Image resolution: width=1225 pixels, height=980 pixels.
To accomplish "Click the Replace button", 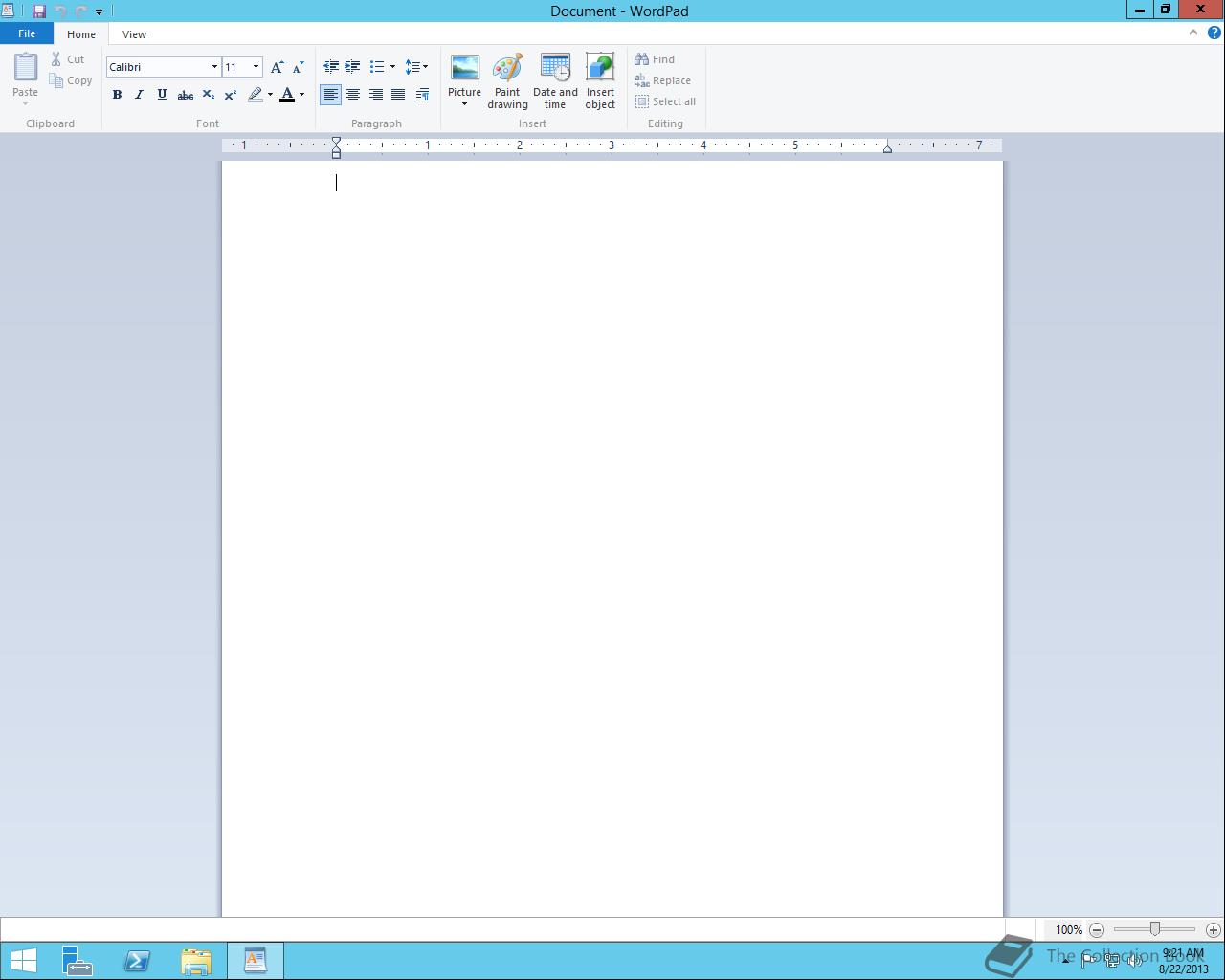I will coord(662,80).
